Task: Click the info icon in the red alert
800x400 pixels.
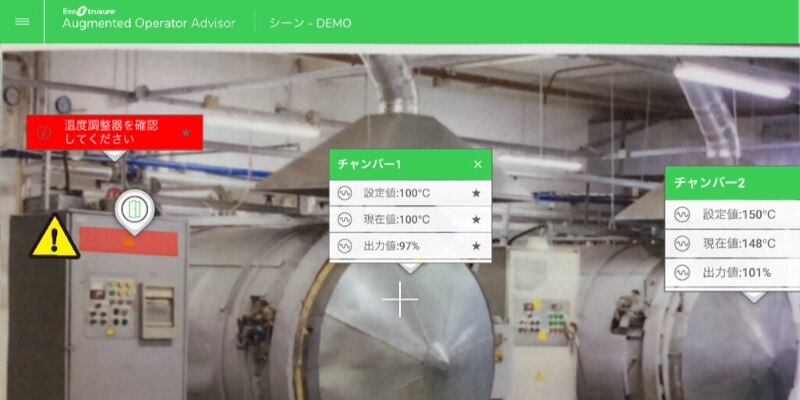Action: pyautogui.click(x=44, y=133)
